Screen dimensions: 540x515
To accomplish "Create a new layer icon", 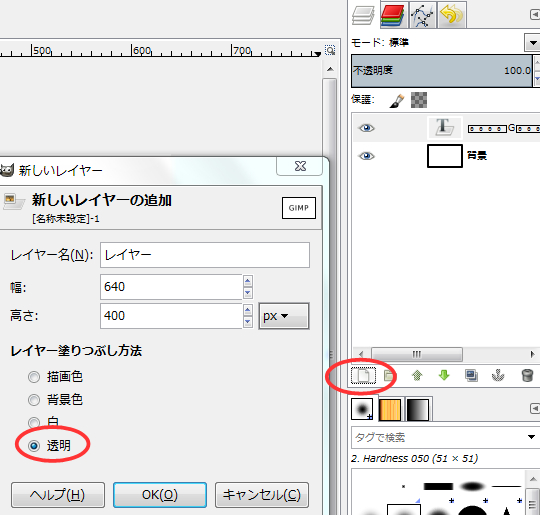I will [363, 375].
